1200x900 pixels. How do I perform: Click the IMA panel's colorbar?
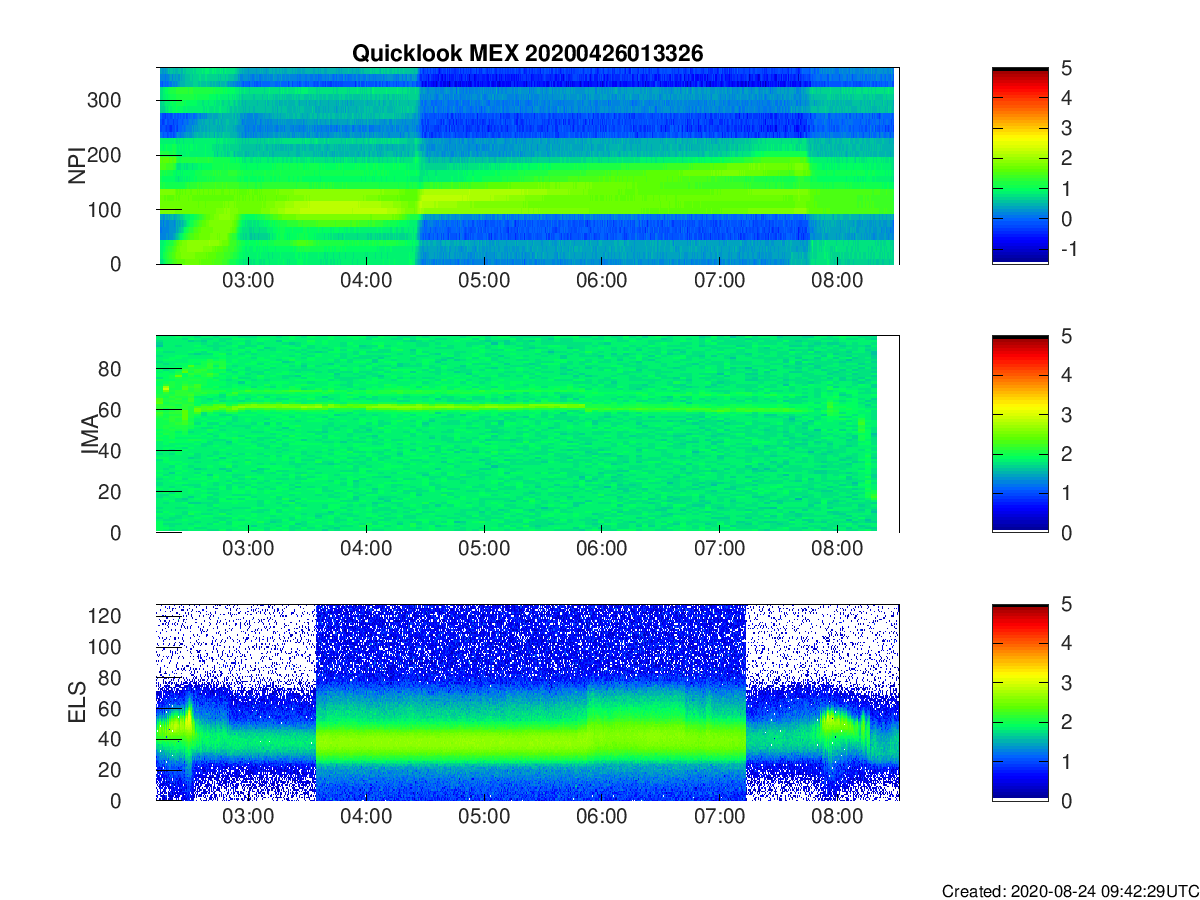point(1020,434)
